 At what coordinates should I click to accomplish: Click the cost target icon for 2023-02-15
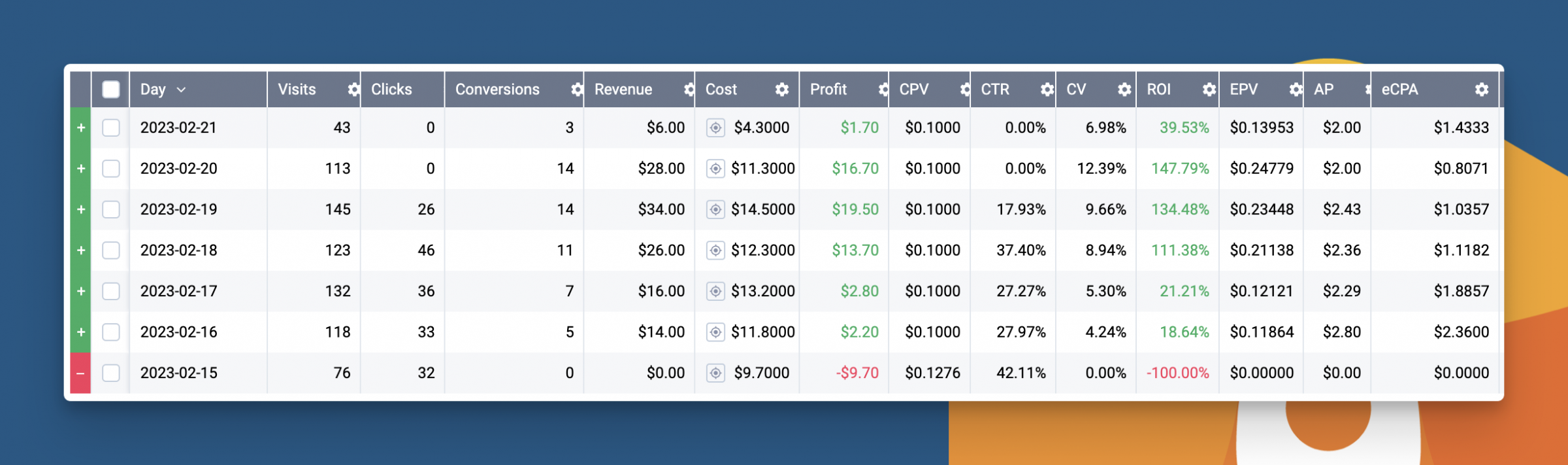pos(715,373)
